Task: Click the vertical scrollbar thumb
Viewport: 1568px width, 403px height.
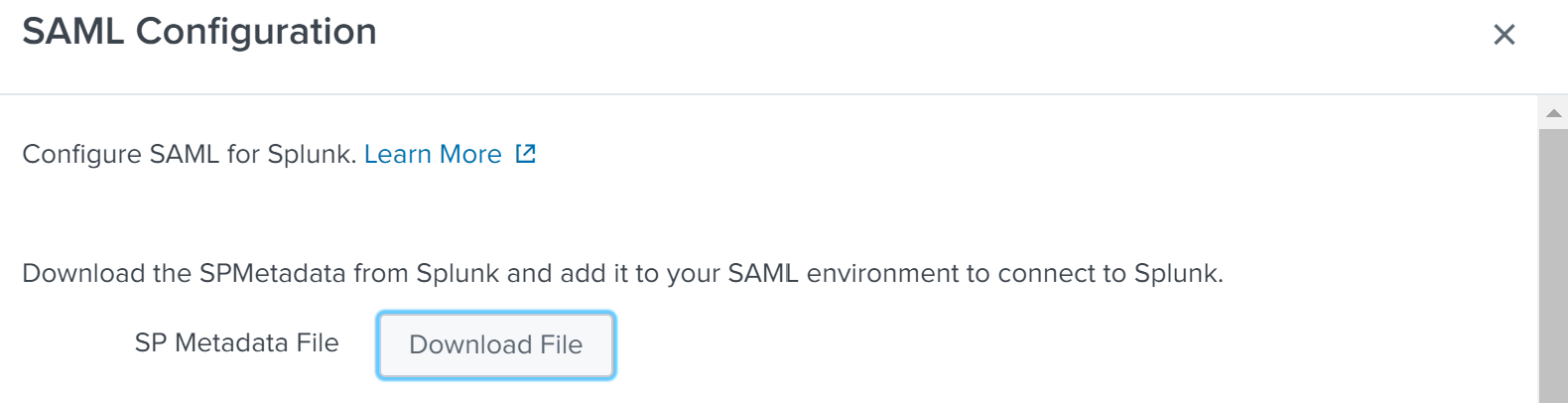Action: (x=1553, y=266)
